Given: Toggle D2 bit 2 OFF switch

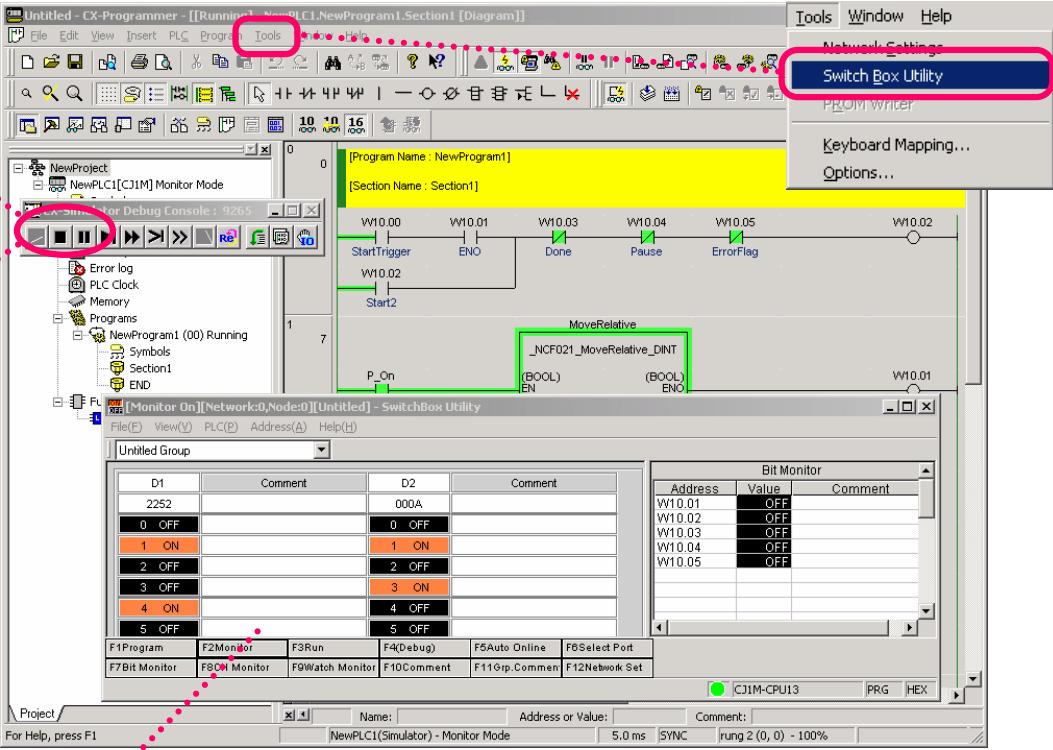Looking at the screenshot, I should (x=408, y=566).
